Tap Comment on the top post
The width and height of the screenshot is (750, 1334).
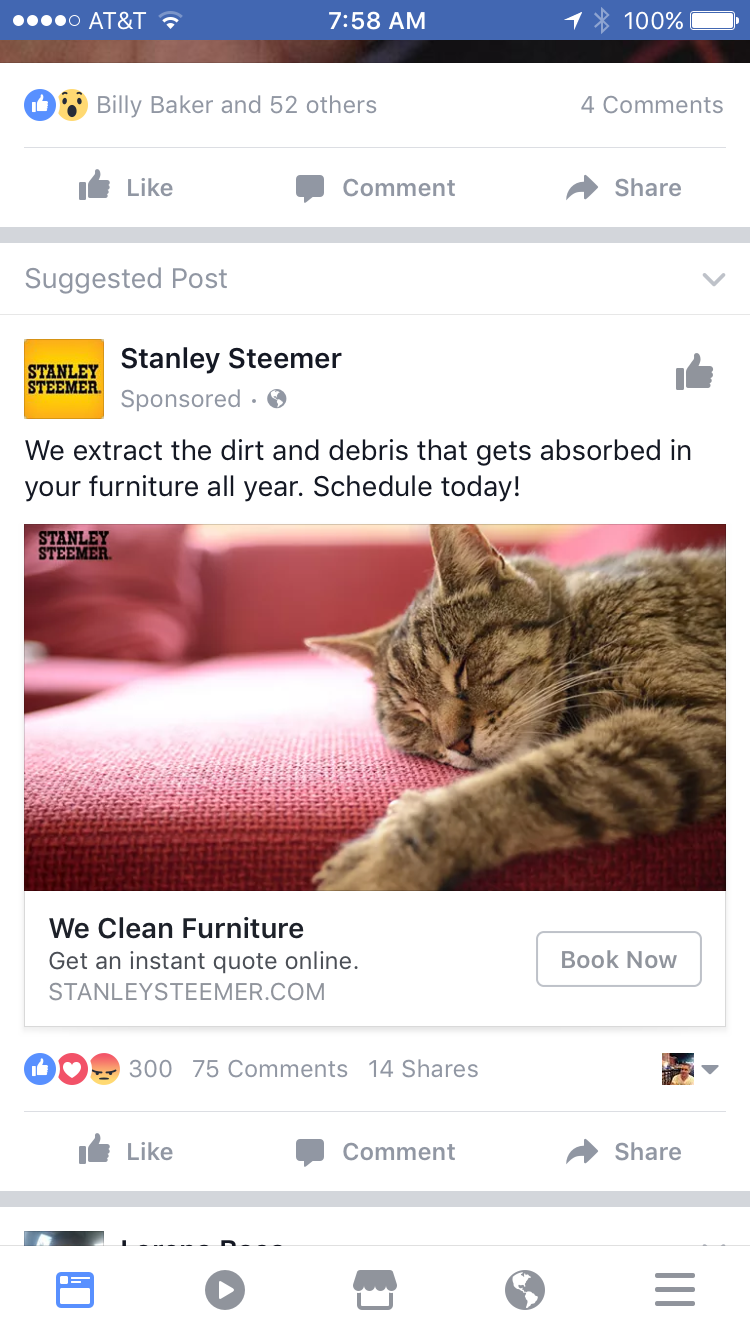point(376,188)
